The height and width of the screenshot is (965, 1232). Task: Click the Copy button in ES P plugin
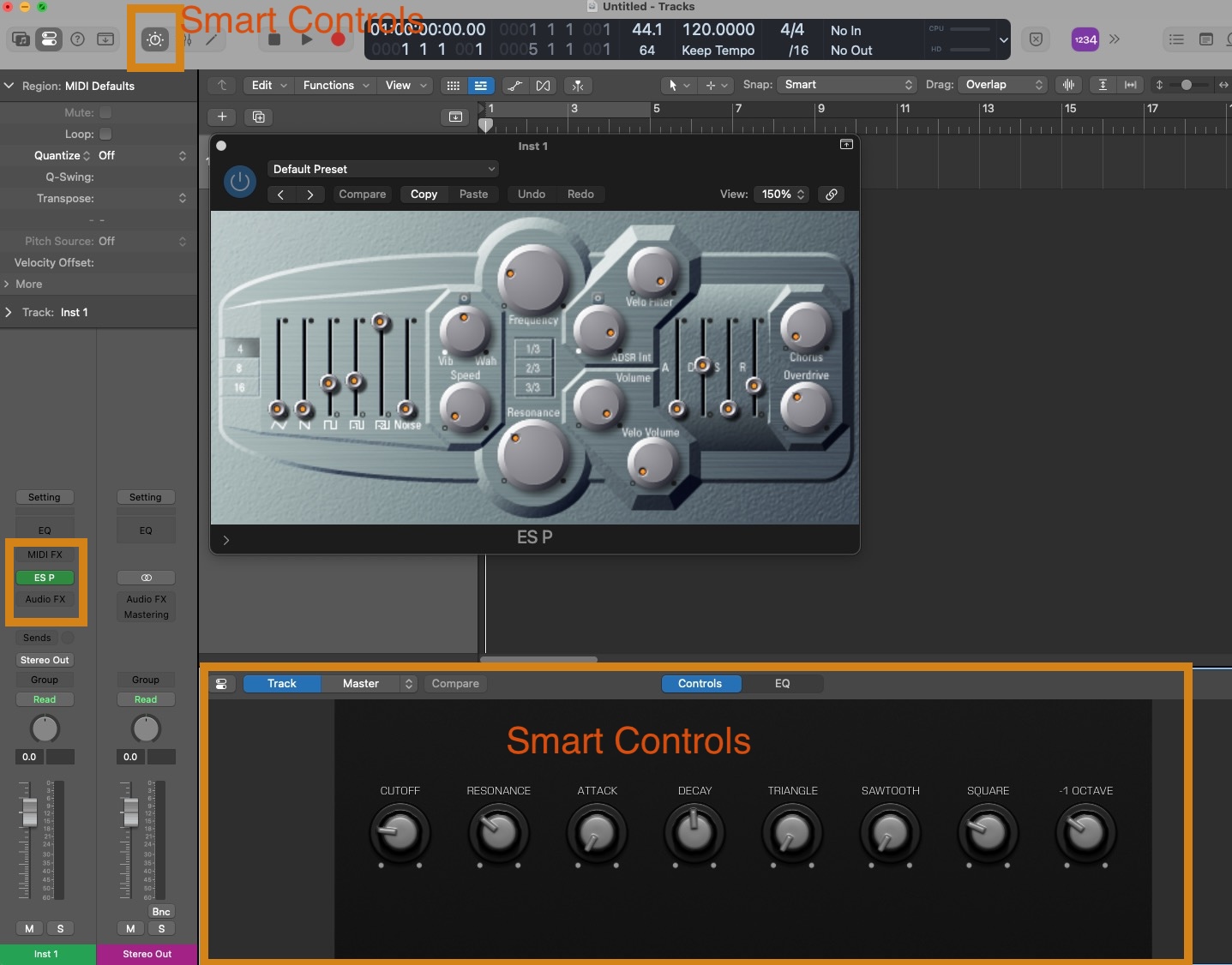coord(424,195)
